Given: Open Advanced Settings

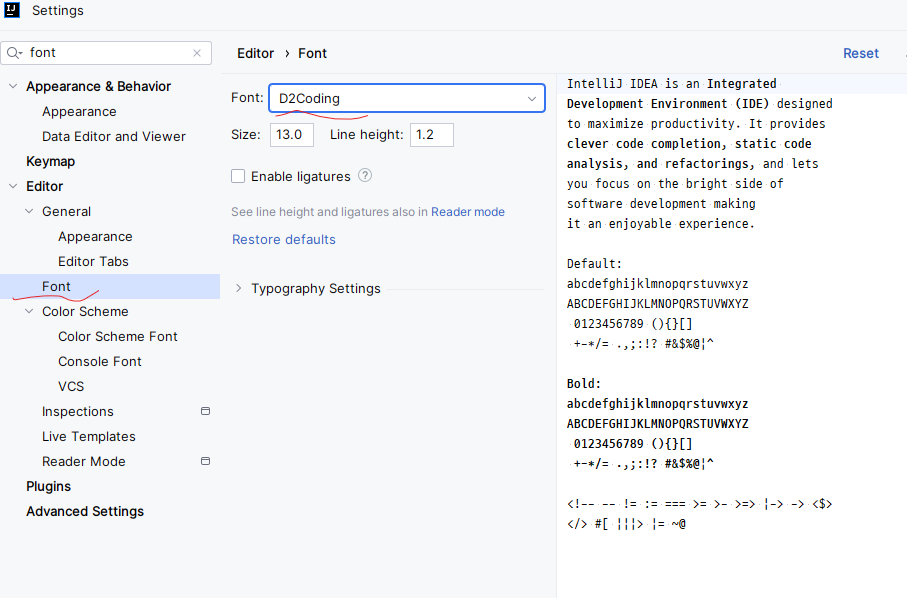Looking at the screenshot, I should tap(85, 511).
